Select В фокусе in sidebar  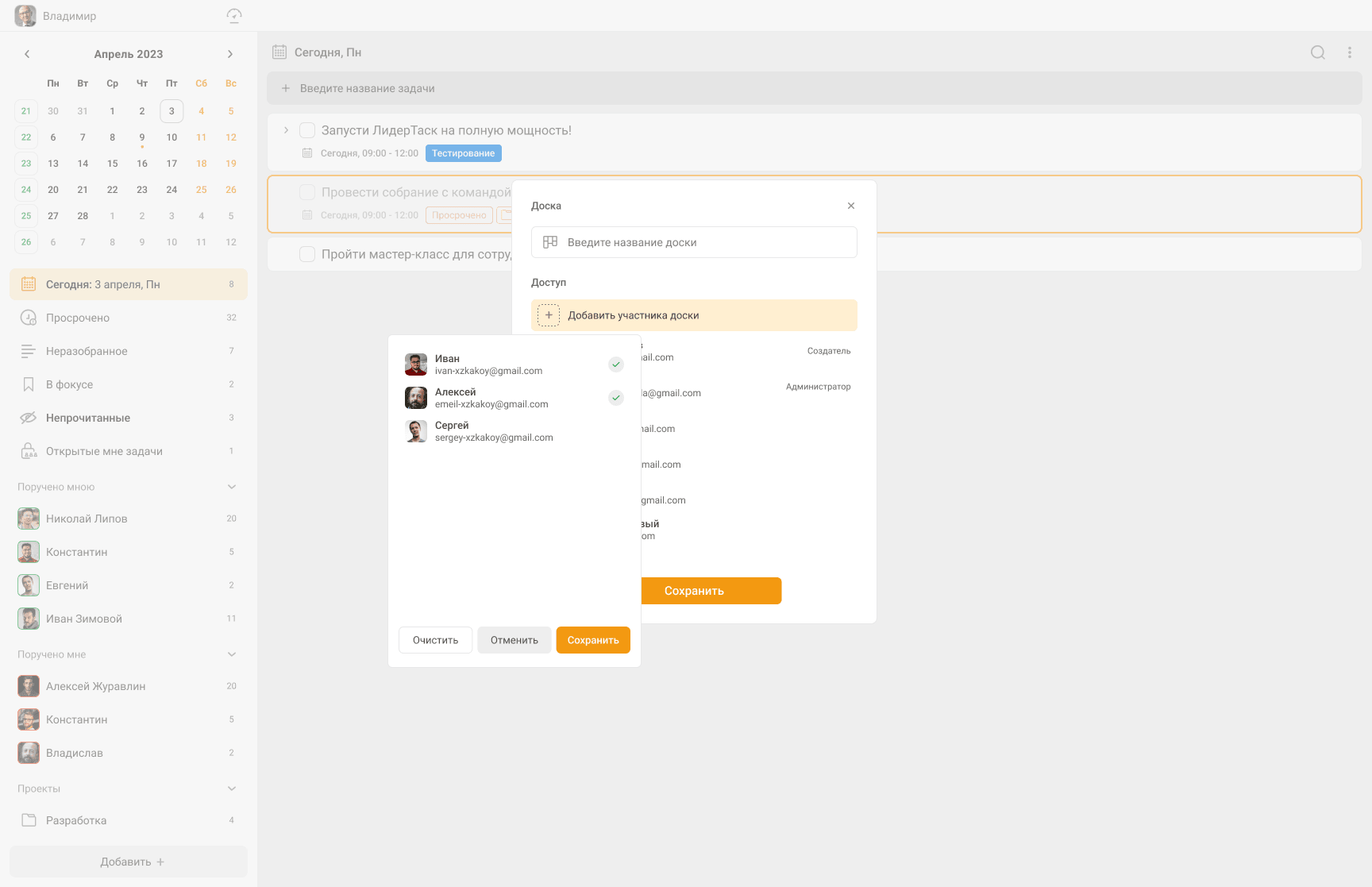tap(70, 384)
